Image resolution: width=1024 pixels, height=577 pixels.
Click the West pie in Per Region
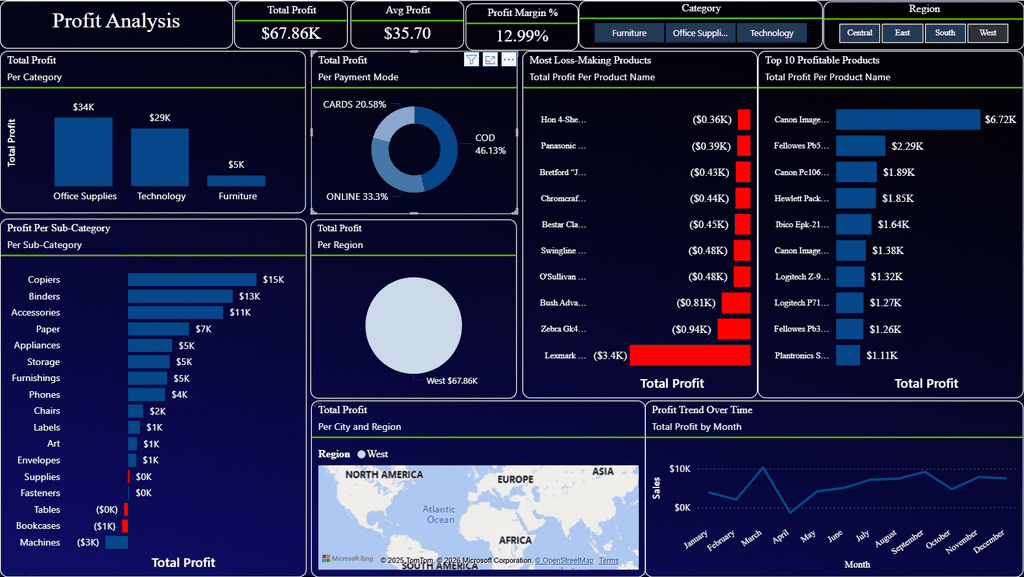(x=414, y=325)
